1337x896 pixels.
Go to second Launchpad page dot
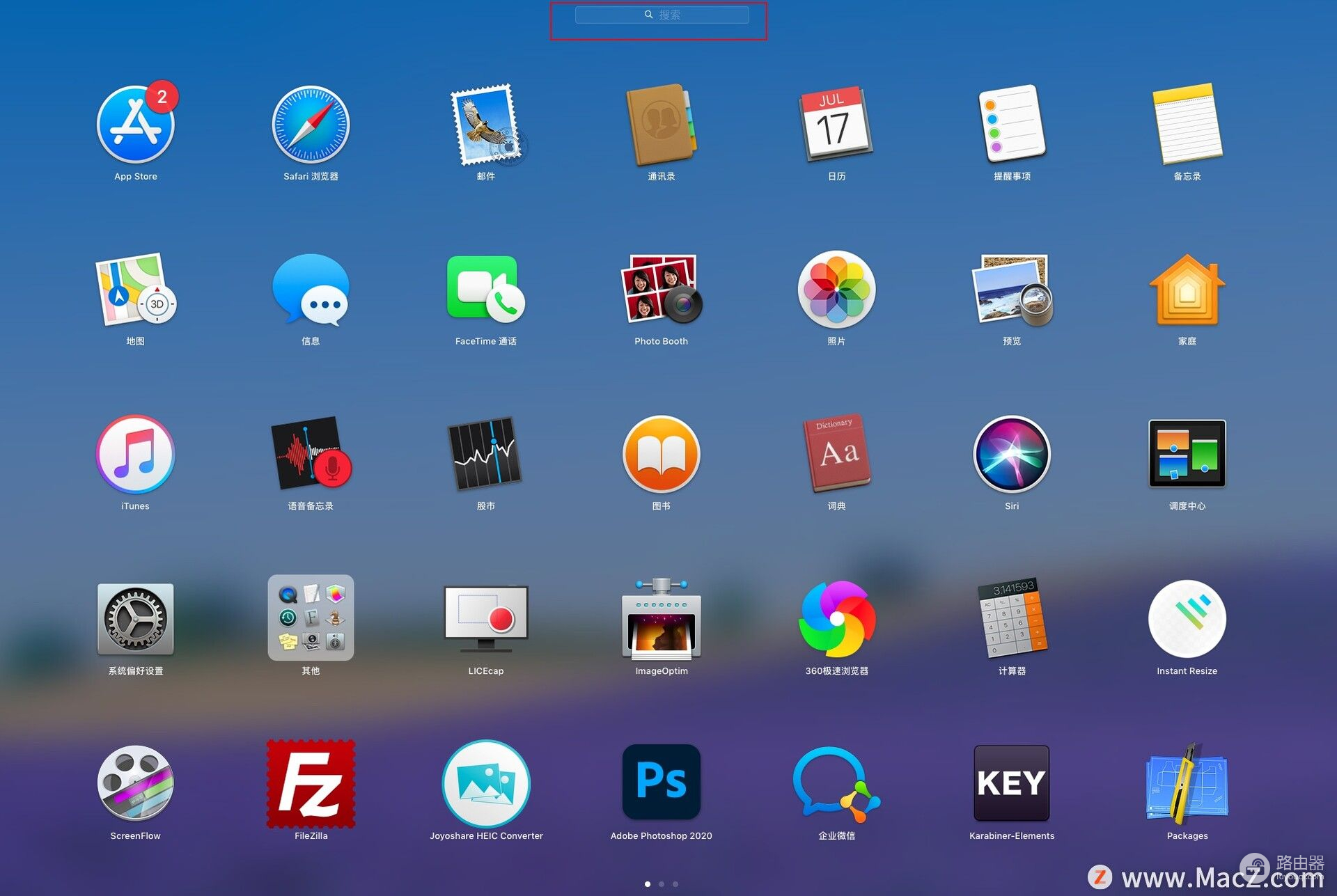pos(662,884)
